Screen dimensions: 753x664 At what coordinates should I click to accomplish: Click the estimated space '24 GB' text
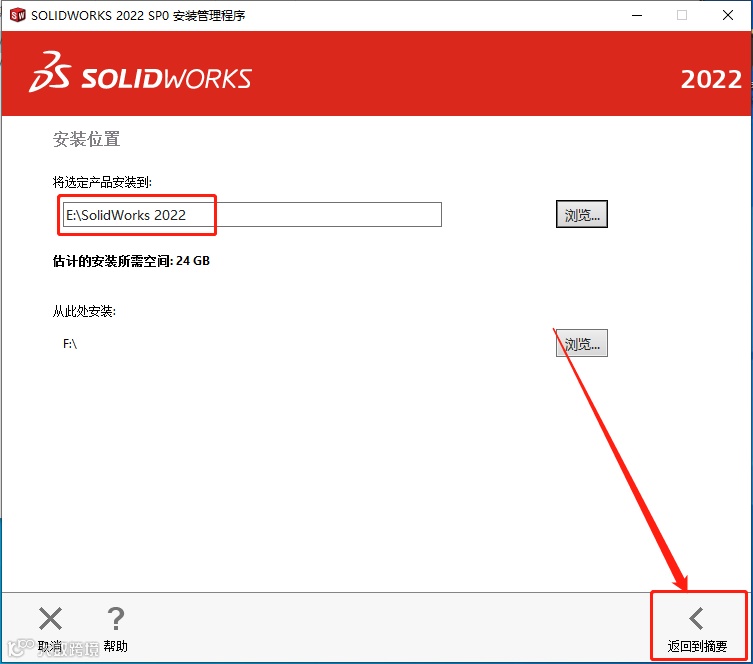193,261
